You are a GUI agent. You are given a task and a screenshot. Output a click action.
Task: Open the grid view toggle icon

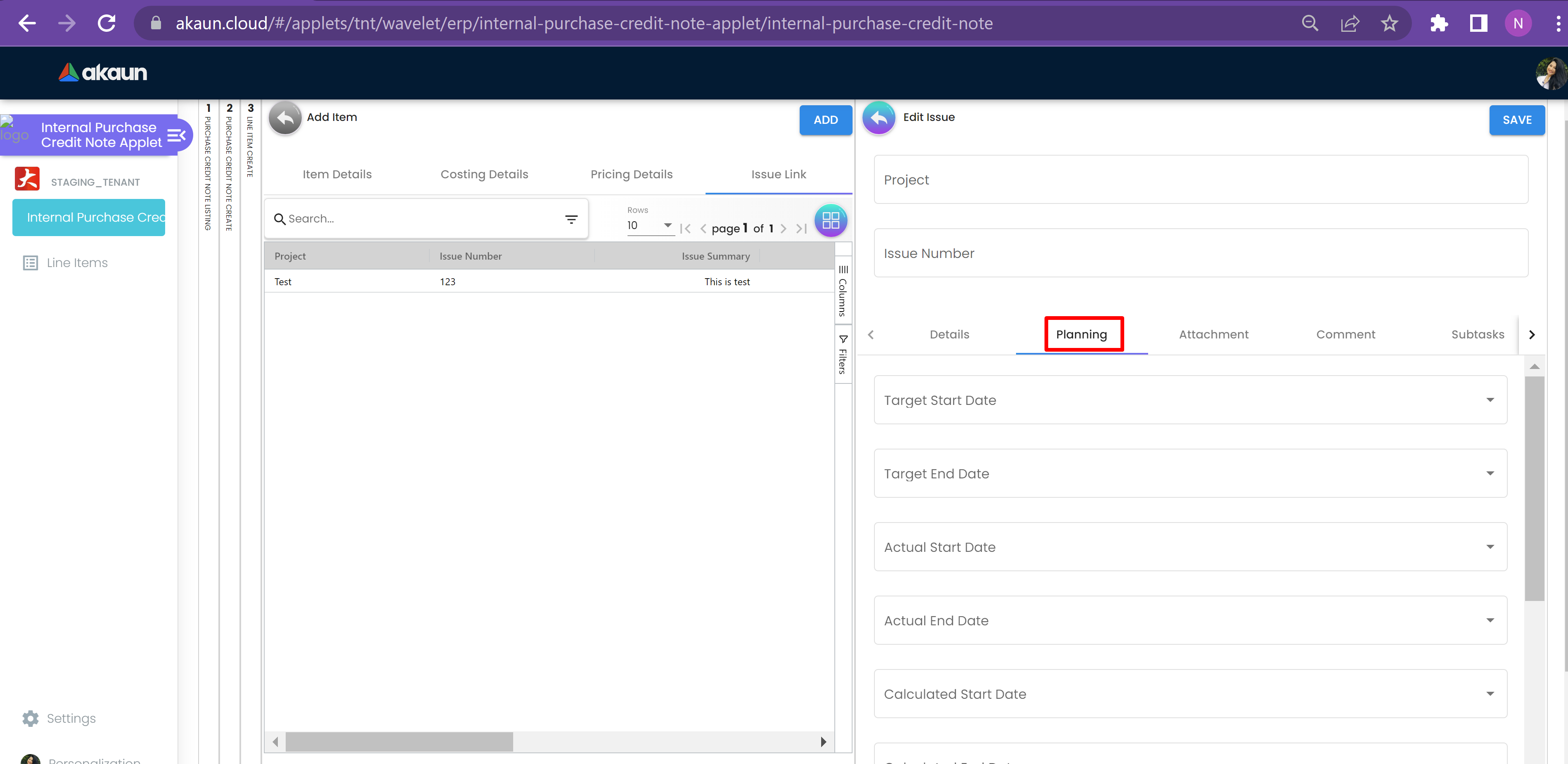point(830,220)
